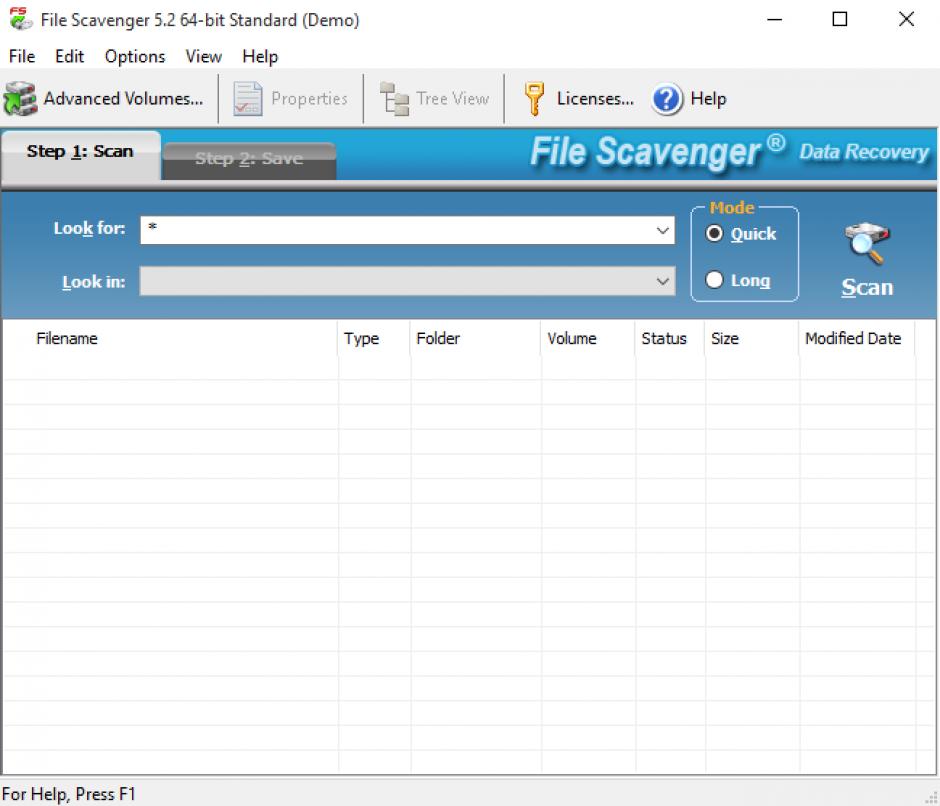Click the Properties document icon
Screen dimensions: 940x806
pos(248,98)
